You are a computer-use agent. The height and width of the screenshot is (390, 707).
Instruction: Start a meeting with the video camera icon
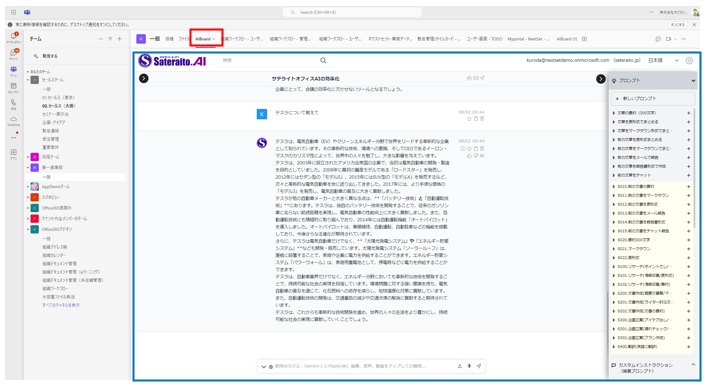tap(669, 39)
